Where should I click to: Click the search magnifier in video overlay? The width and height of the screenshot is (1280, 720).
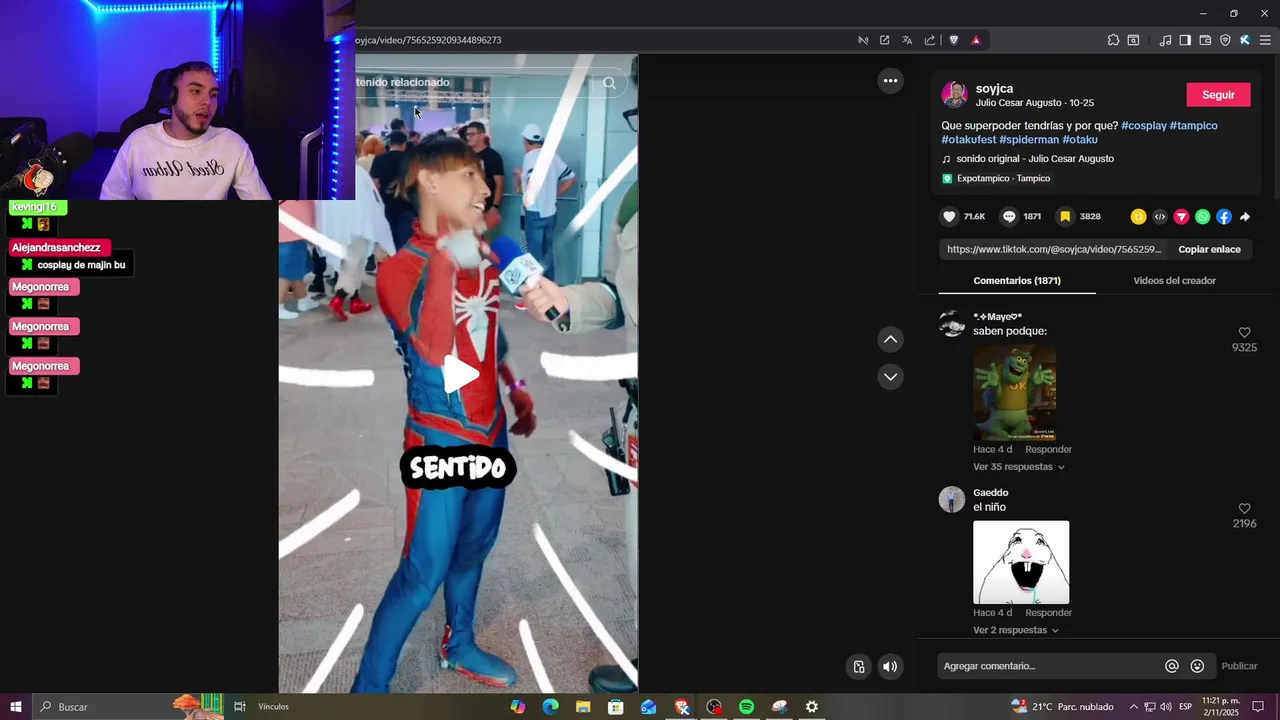tap(609, 83)
